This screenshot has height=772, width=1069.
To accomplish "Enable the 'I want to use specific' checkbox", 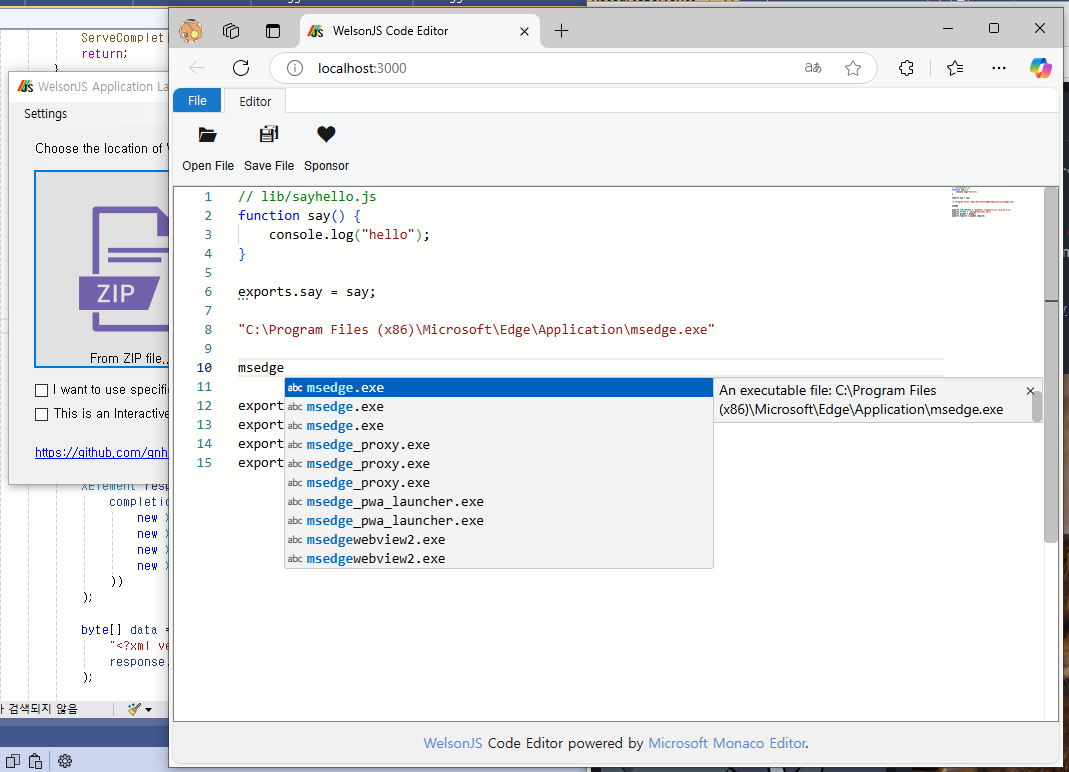I will [x=41, y=390].
